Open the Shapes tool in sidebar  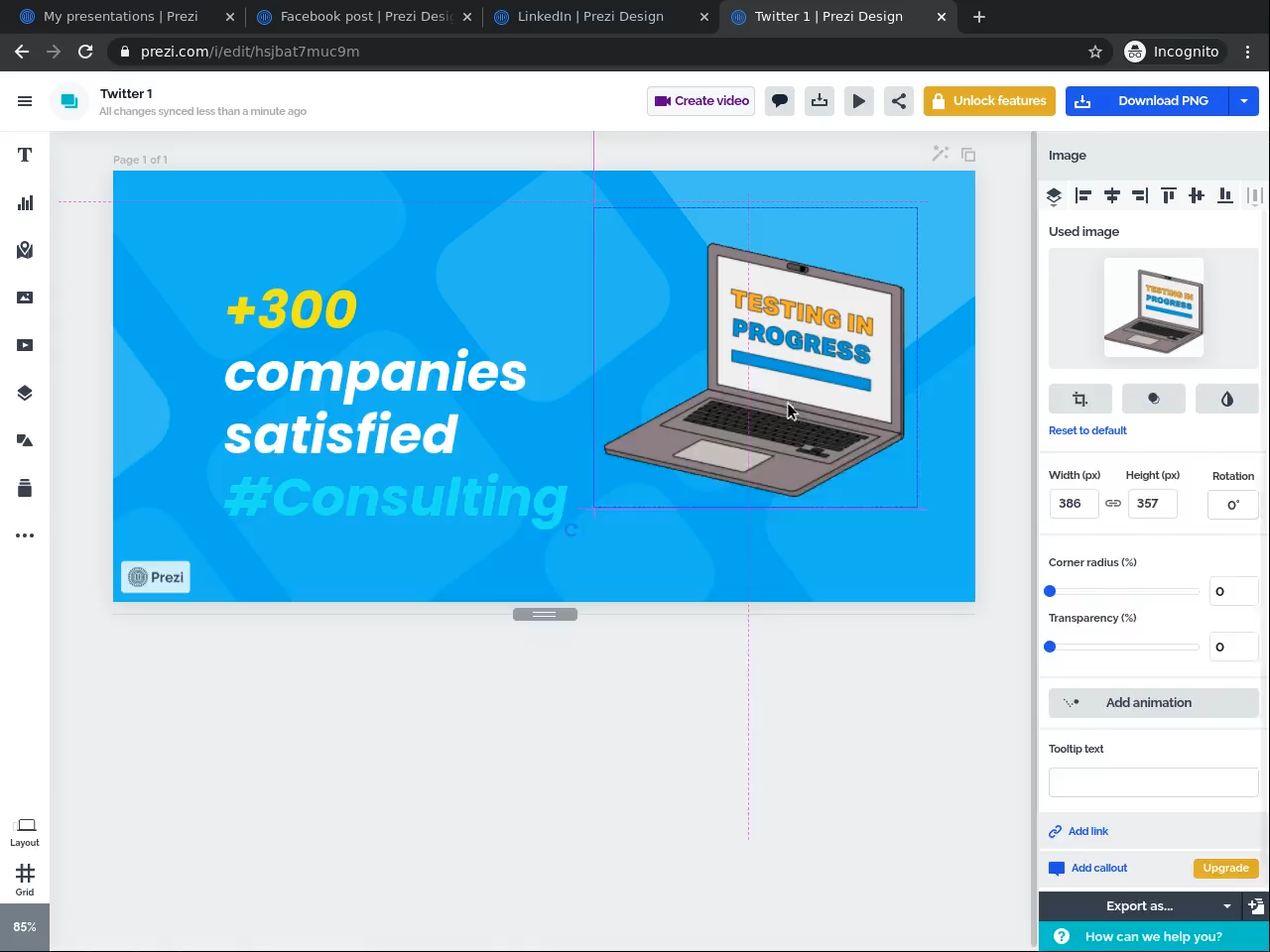(x=25, y=440)
